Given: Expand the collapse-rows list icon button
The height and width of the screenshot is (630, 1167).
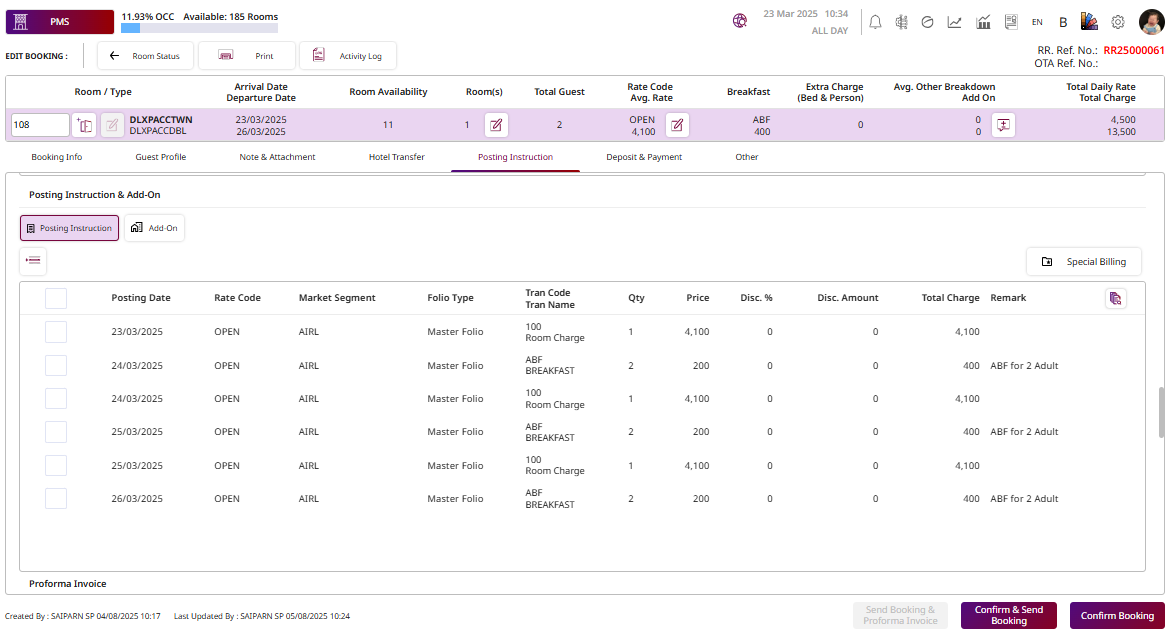Looking at the screenshot, I should pos(33,261).
